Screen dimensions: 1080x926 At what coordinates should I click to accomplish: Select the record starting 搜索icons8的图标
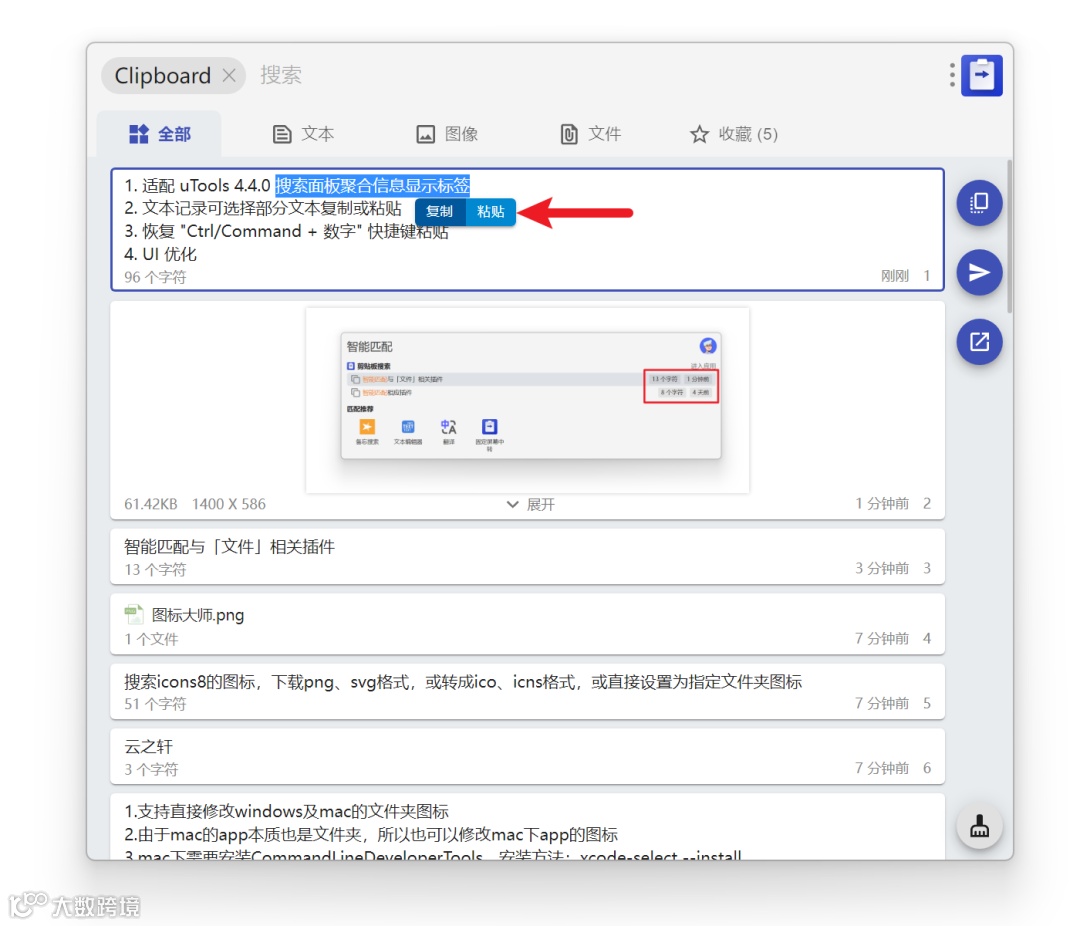(528, 692)
